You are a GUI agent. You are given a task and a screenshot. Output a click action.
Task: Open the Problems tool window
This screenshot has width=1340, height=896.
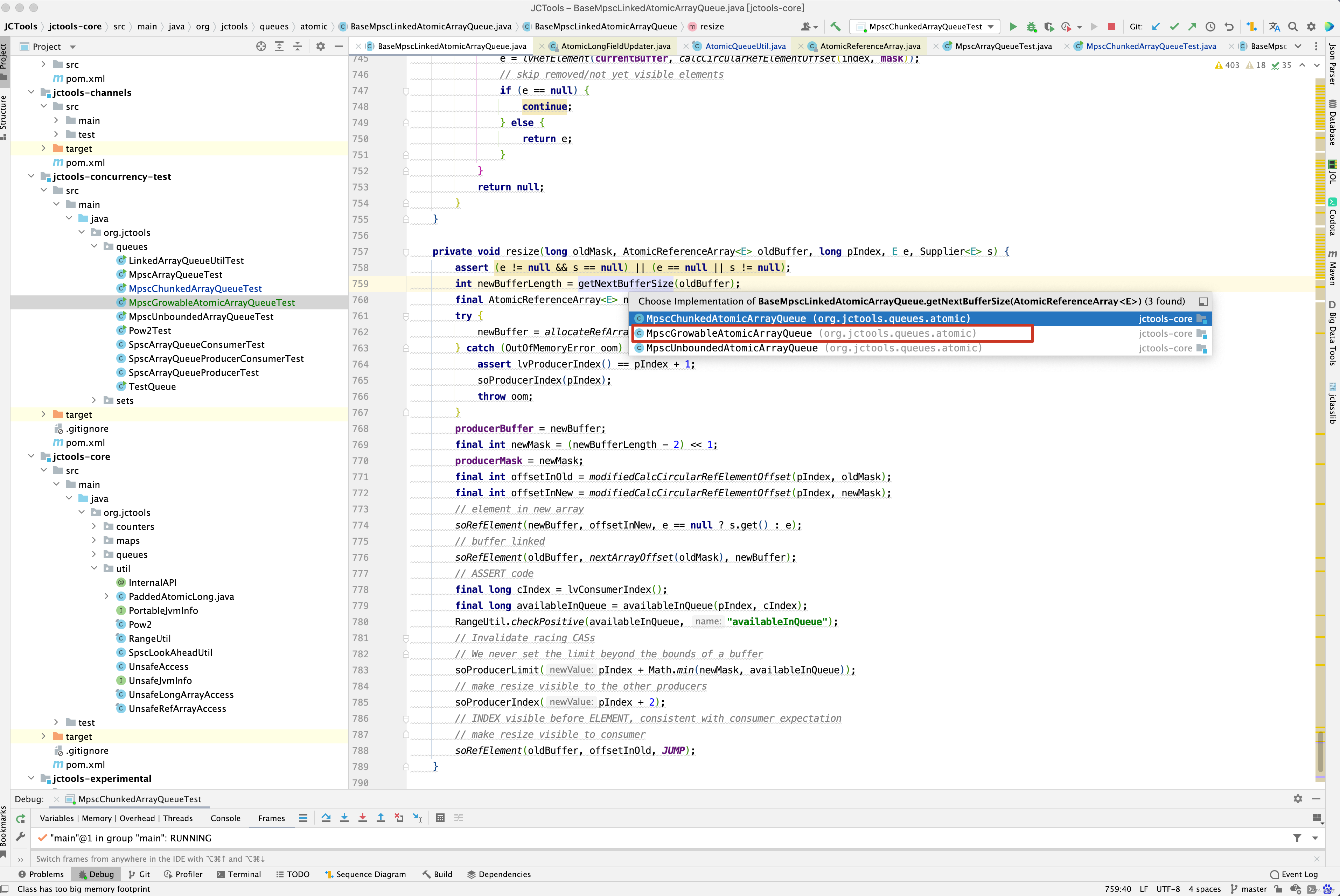pos(41,874)
